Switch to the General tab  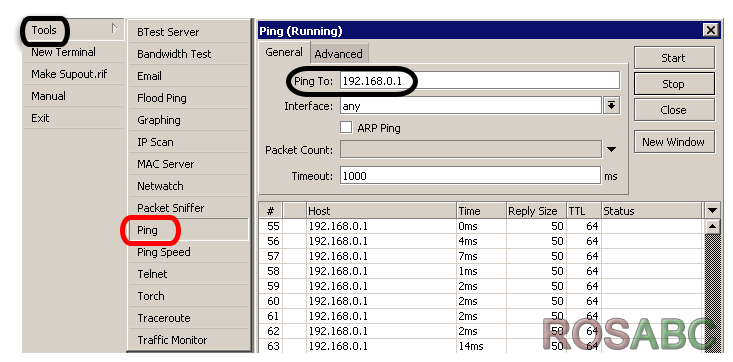[283, 52]
